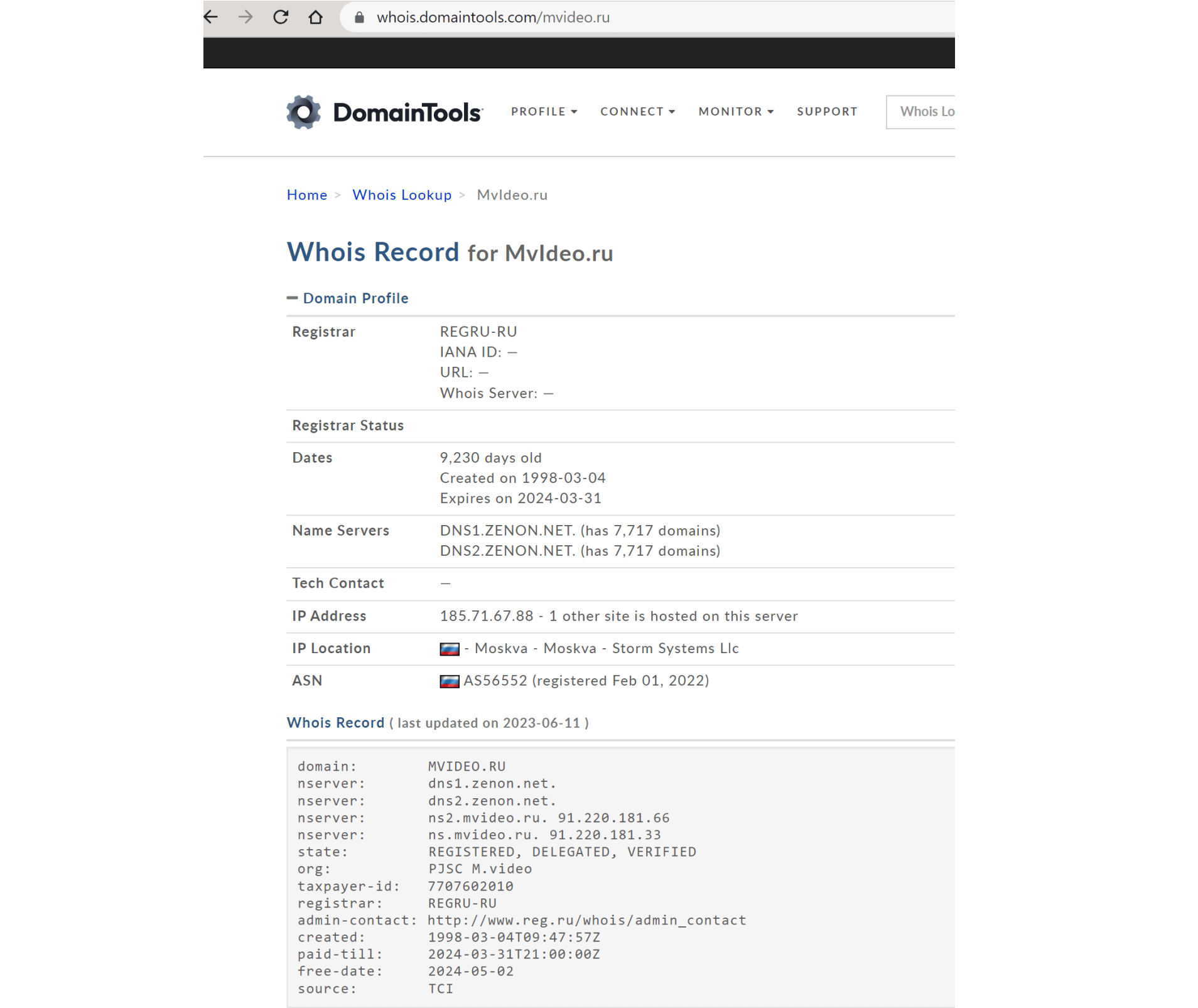Reload the page with refresh icon

[281, 17]
